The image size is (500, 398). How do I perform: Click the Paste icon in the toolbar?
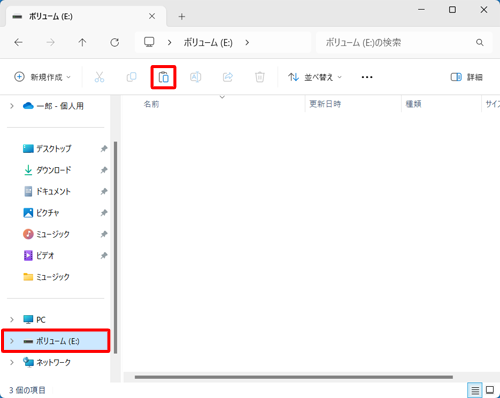(x=163, y=77)
